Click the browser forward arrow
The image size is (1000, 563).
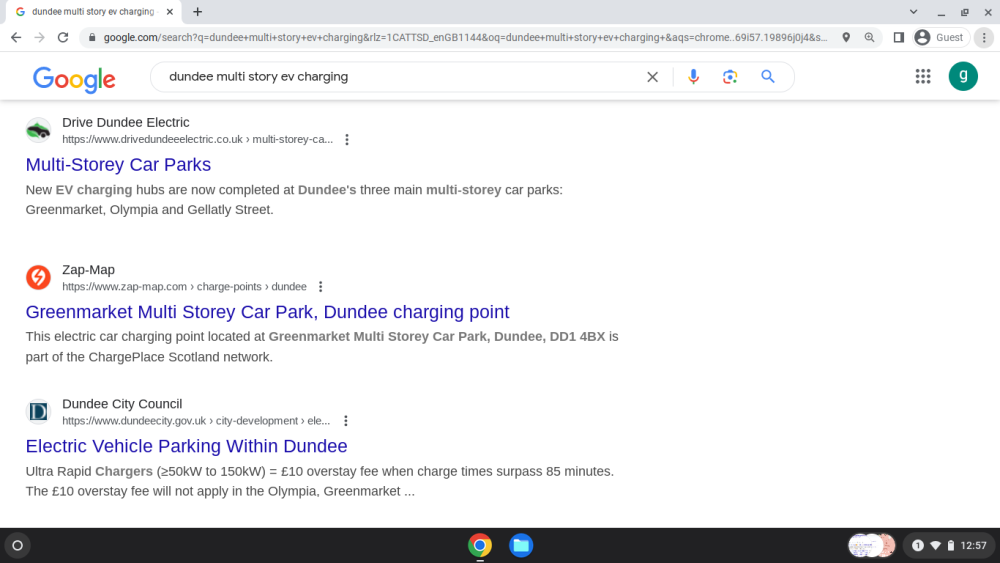click(x=40, y=38)
